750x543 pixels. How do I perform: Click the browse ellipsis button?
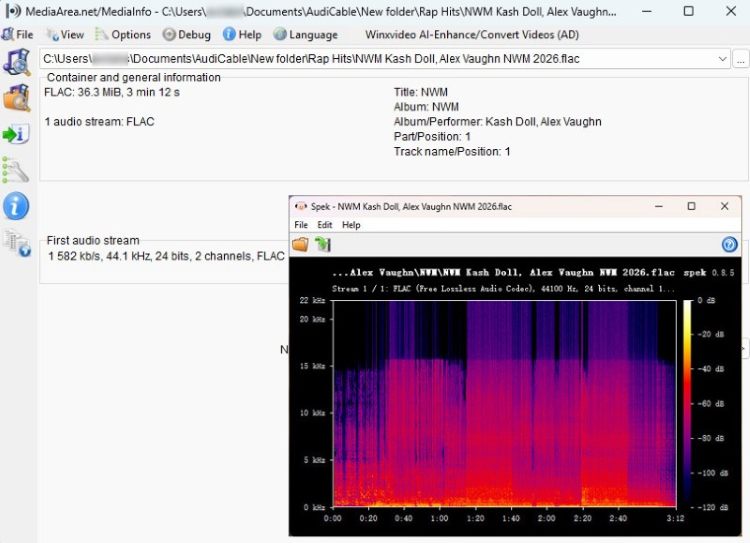pyautogui.click(x=740, y=60)
